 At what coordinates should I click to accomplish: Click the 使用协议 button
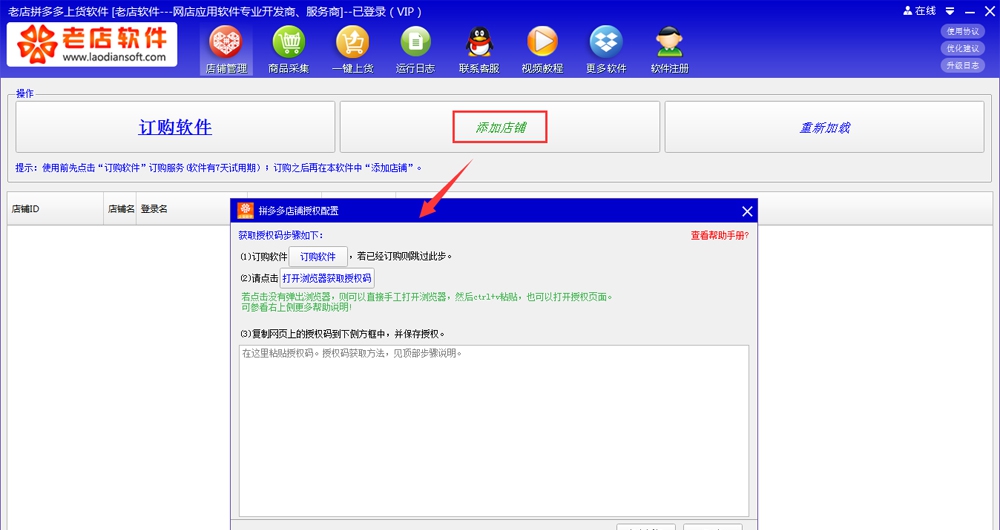962,31
